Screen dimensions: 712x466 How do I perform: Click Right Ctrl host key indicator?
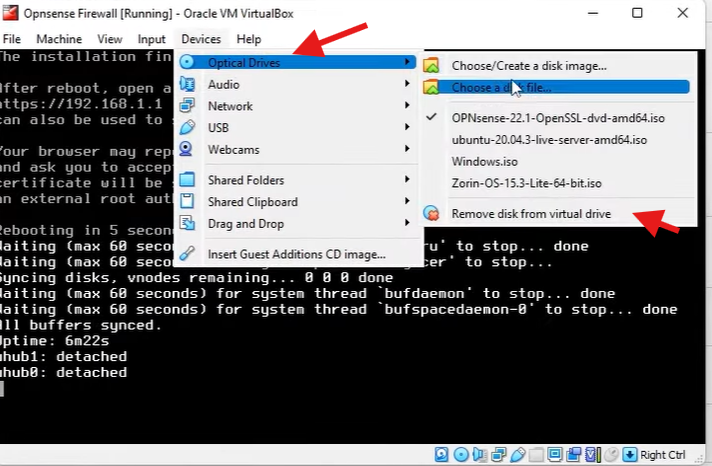click(662, 455)
